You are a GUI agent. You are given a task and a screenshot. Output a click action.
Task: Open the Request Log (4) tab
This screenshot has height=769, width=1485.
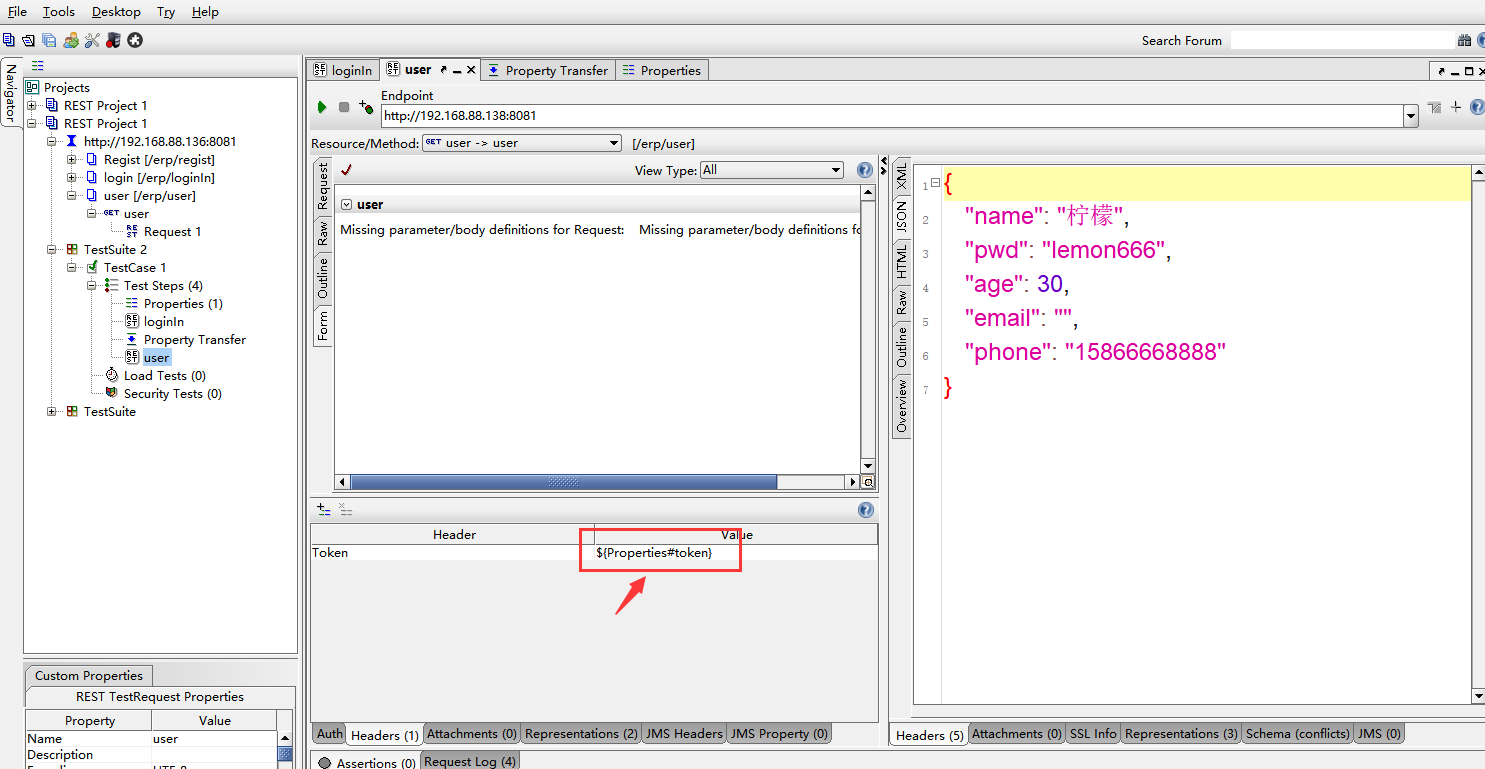tap(469, 762)
